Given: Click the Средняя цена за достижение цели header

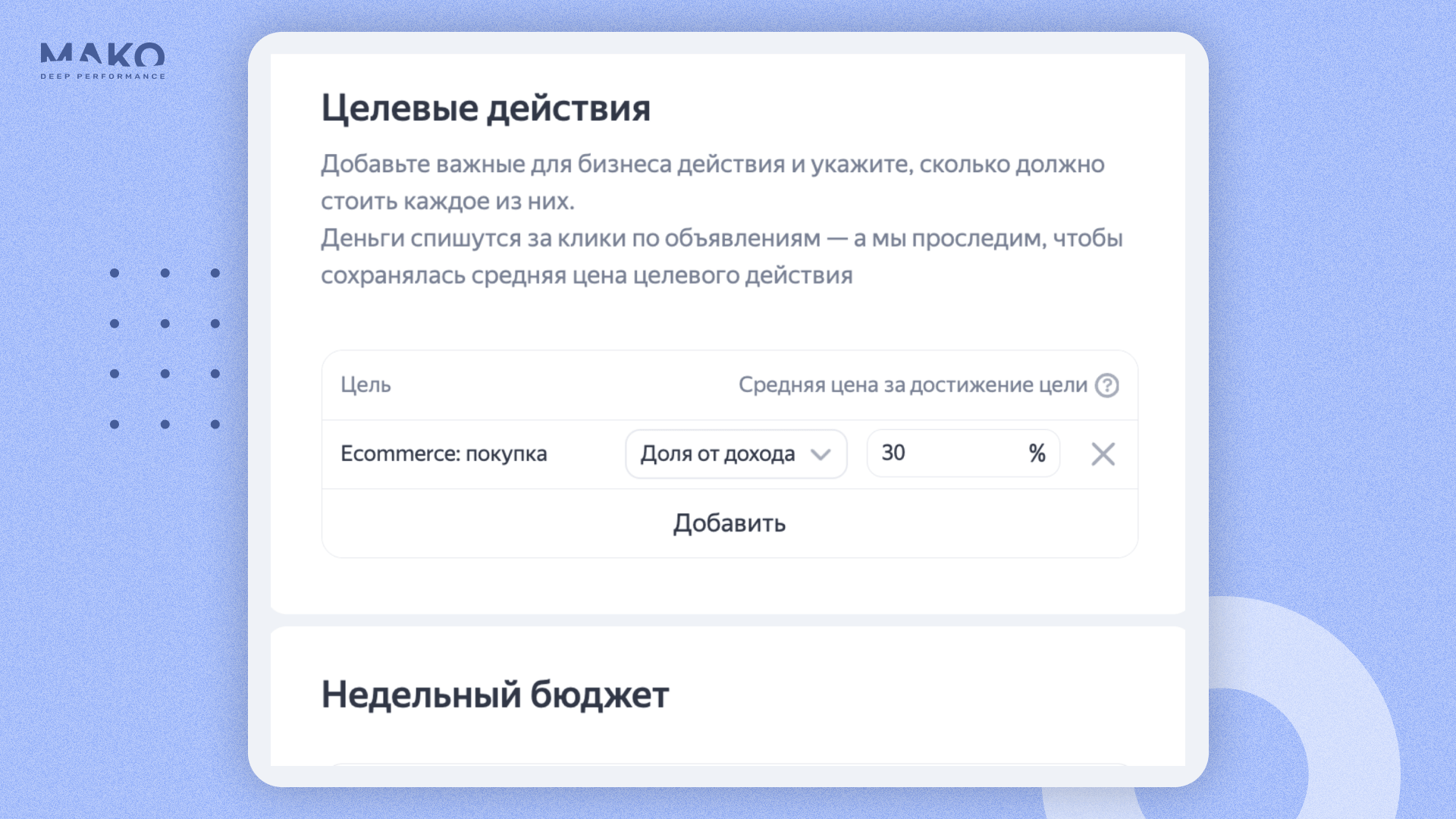Looking at the screenshot, I should click(912, 385).
